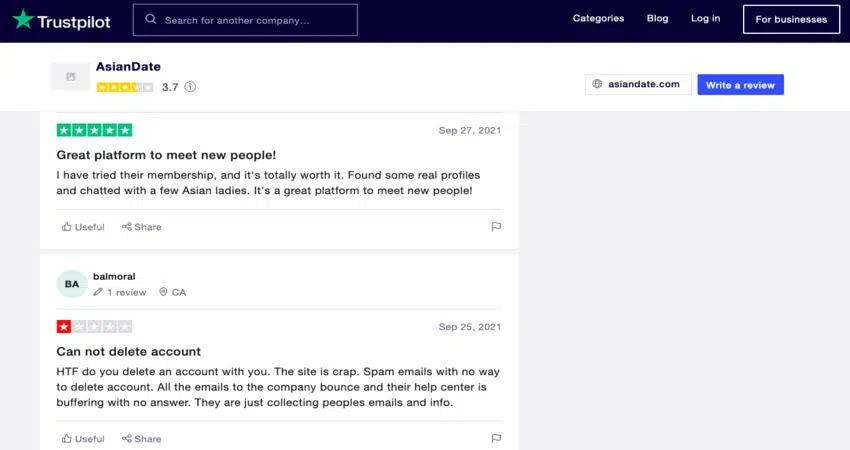Visit asiandate.com website link
This screenshot has width=850, height=450.
pos(637,85)
